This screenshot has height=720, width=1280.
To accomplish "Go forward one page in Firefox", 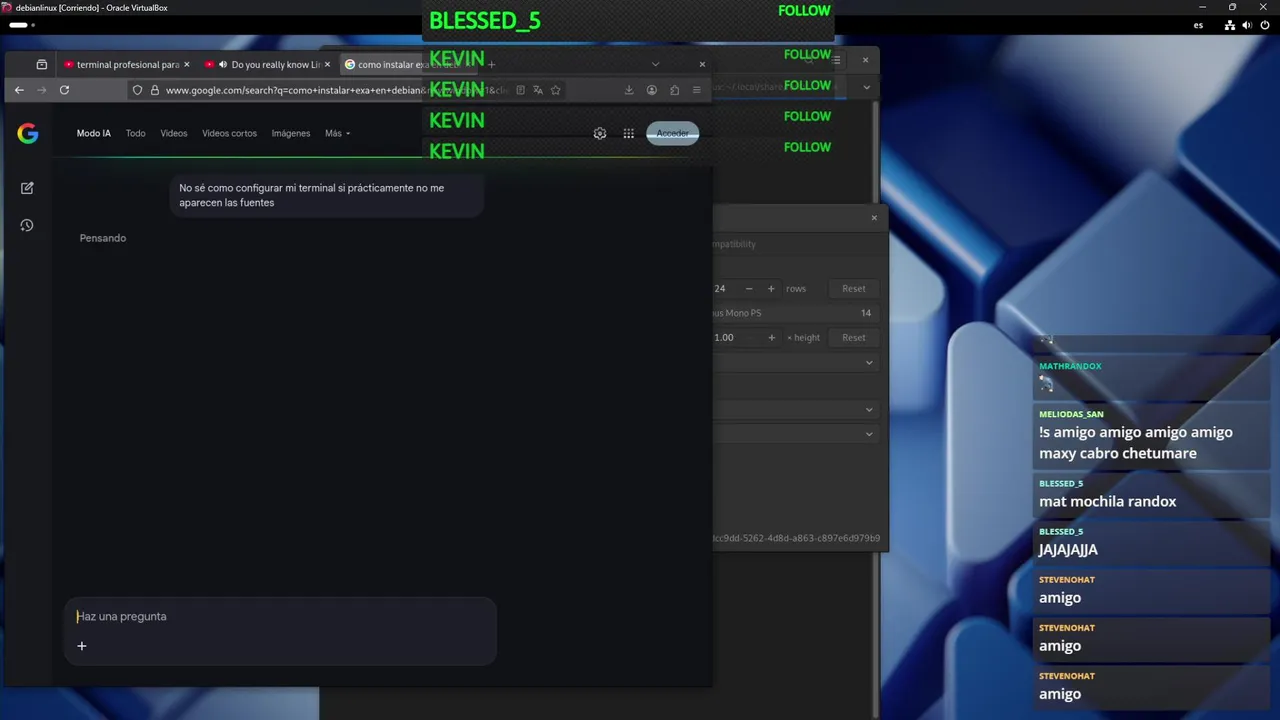I will (41, 90).
